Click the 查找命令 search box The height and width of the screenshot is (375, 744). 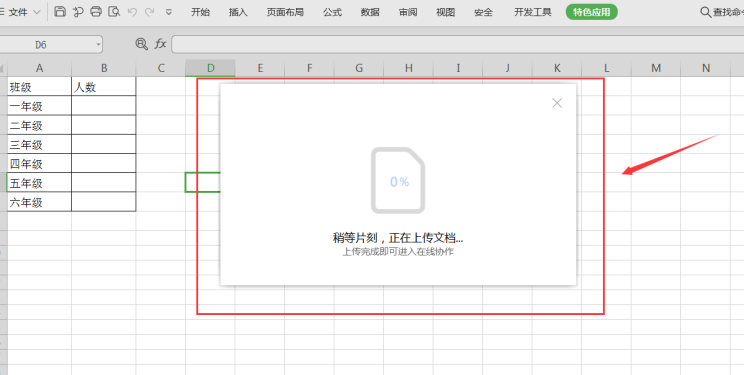click(722, 12)
